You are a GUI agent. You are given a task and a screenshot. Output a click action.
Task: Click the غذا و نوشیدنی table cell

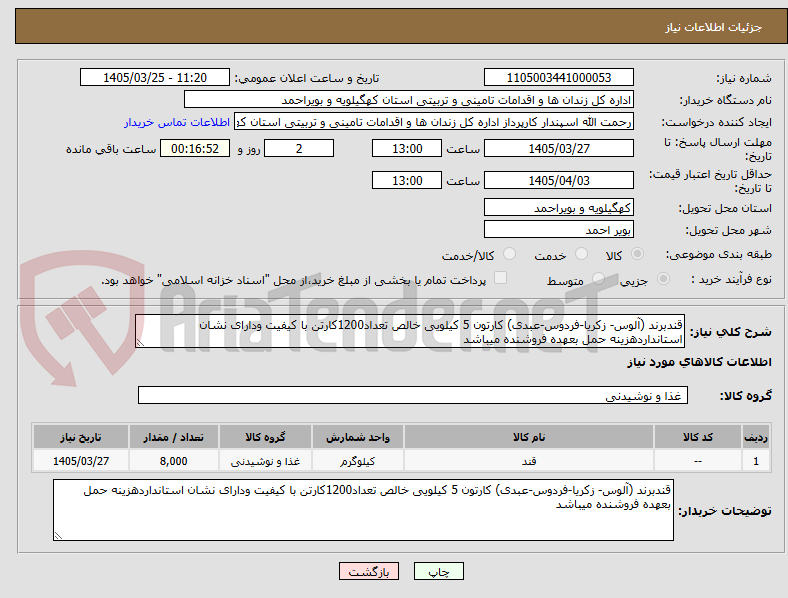click(265, 461)
